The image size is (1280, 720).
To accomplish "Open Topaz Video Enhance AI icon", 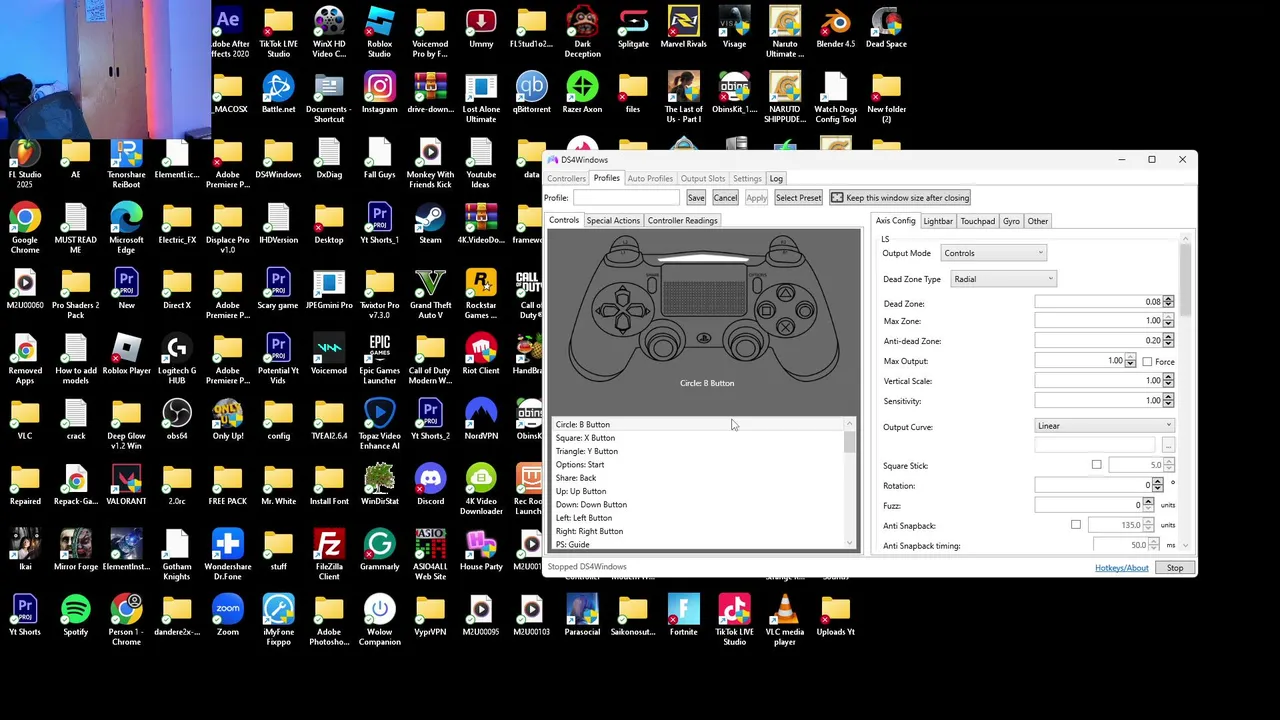I will point(379,425).
